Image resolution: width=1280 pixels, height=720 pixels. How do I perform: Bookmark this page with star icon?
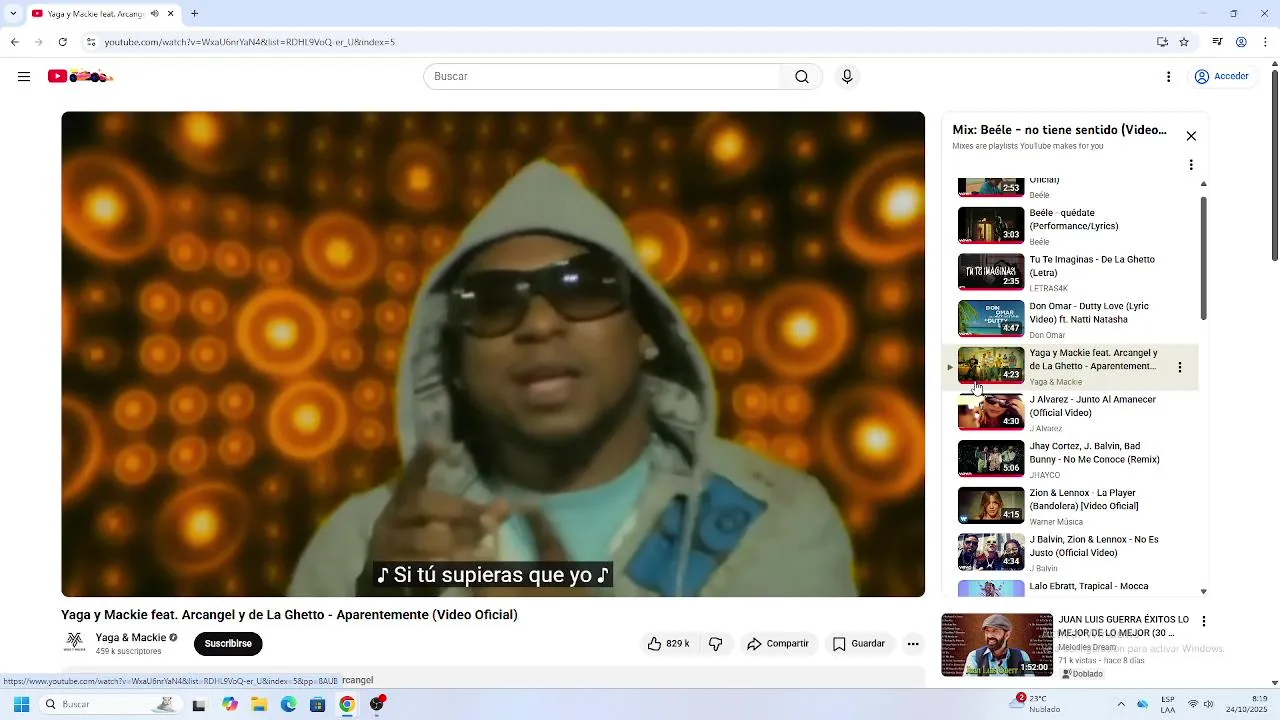click(1184, 42)
